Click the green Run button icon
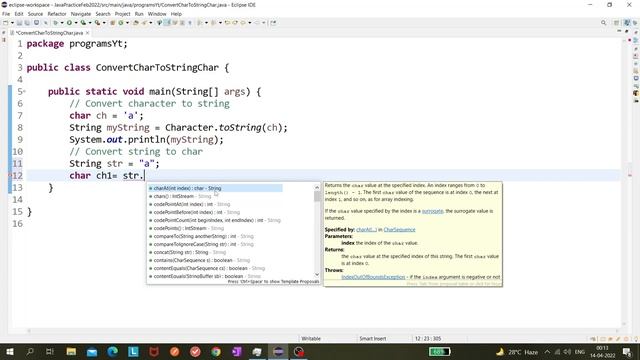 pyautogui.click(x=69, y=23)
